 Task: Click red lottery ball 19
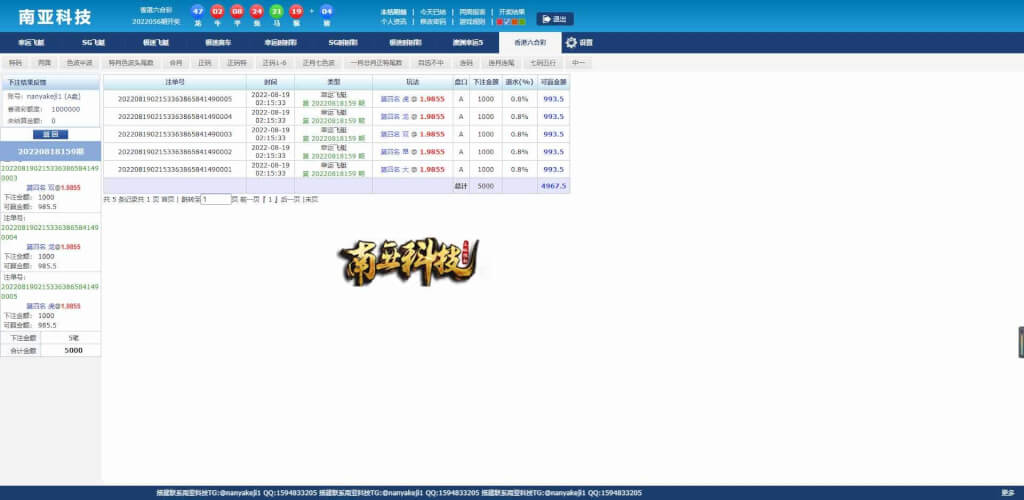pyautogui.click(x=296, y=11)
